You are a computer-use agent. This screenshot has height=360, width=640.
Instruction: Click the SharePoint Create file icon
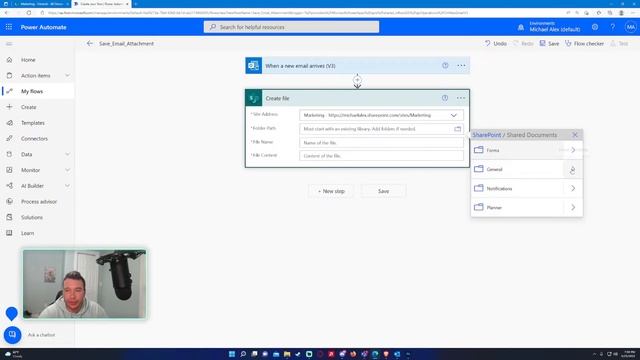pos(253,98)
